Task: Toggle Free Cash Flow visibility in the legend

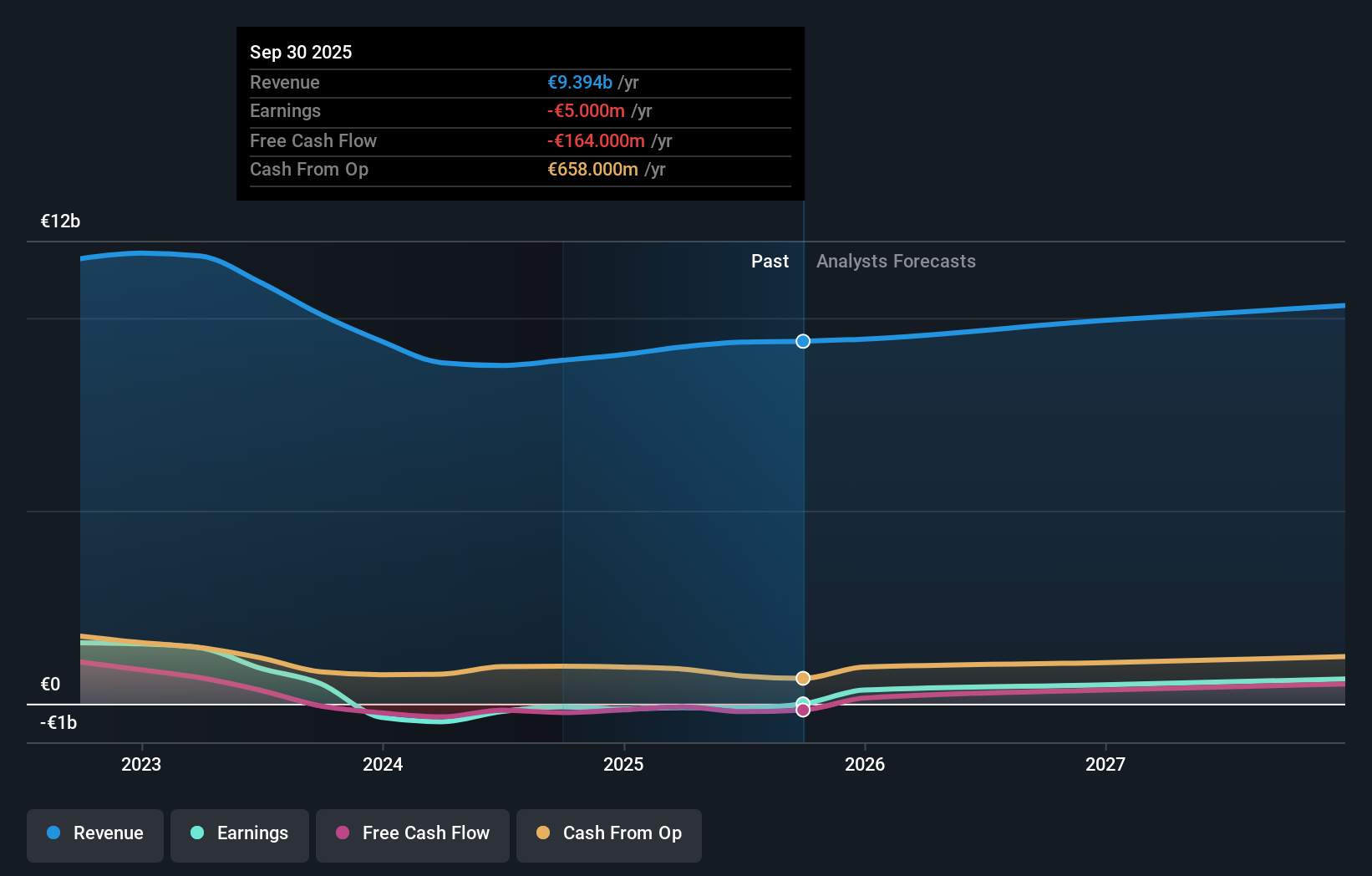Action: click(x=413, y=834)
